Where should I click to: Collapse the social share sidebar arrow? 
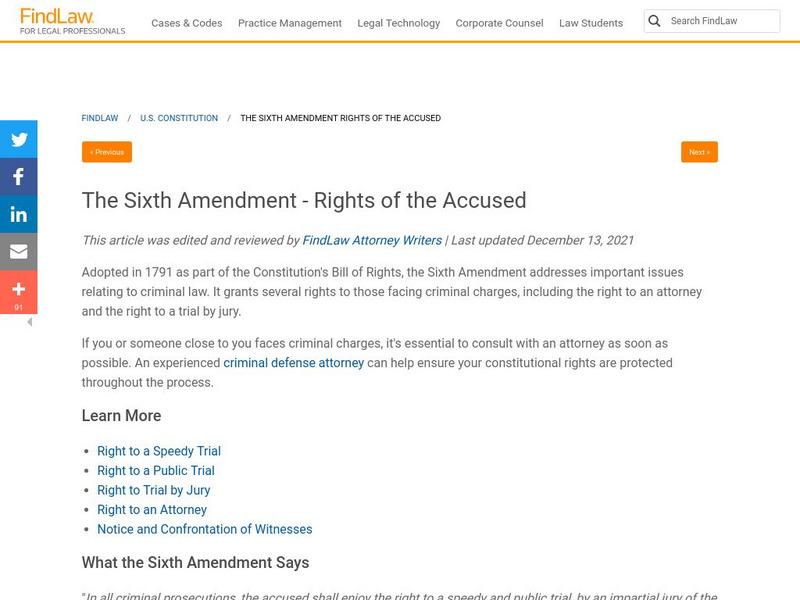click(29, 322)
